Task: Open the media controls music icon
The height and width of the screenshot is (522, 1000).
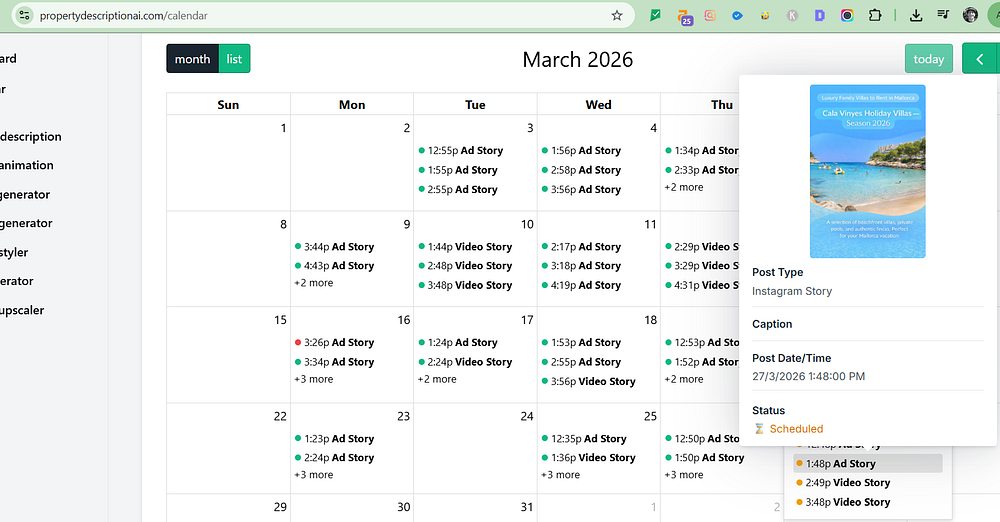Action: point(943,15)
